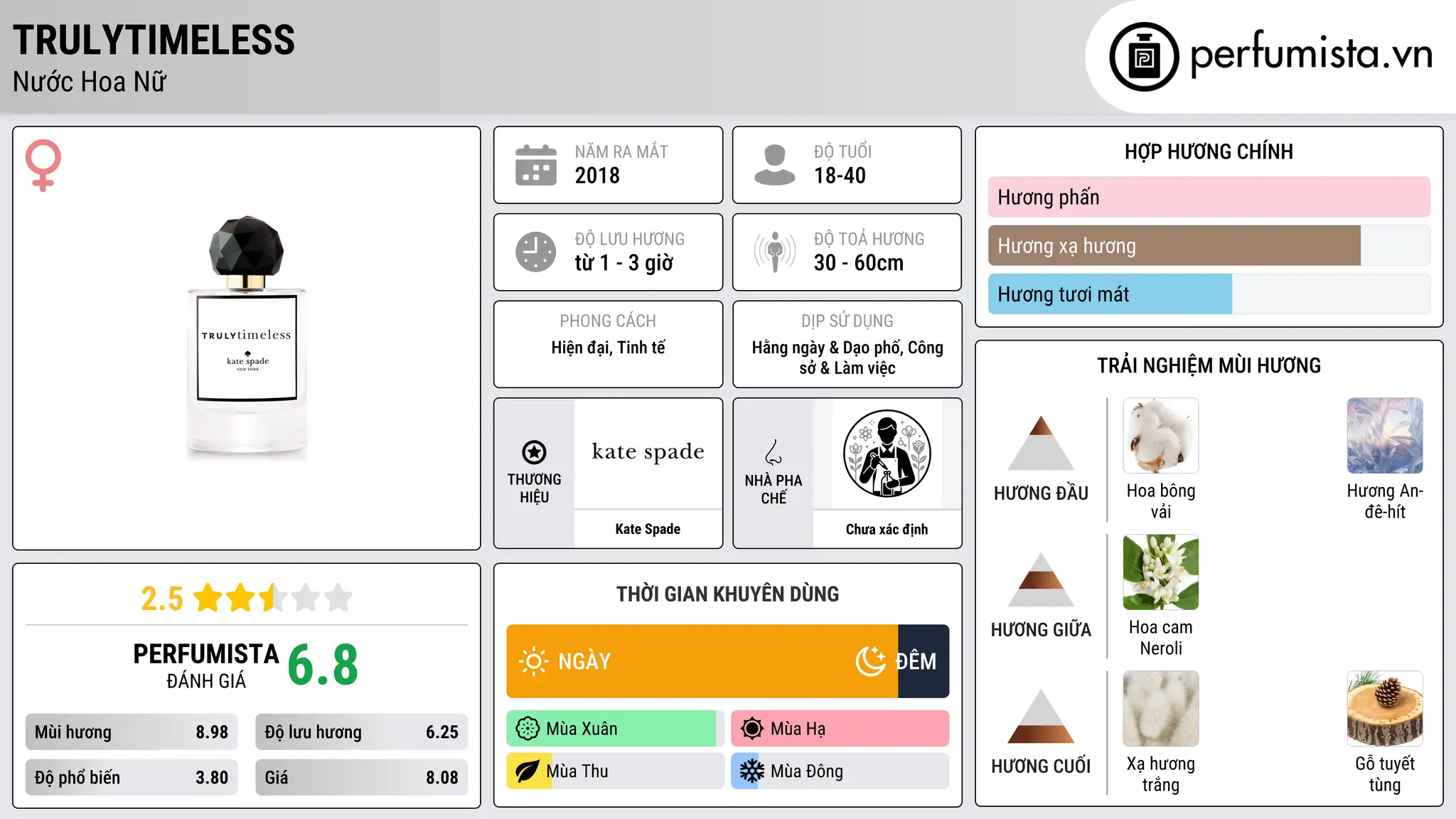Click the pink Hương phấn accord bar
The width and height of the screenshot is (1456, 819).
pos(1209,197)
